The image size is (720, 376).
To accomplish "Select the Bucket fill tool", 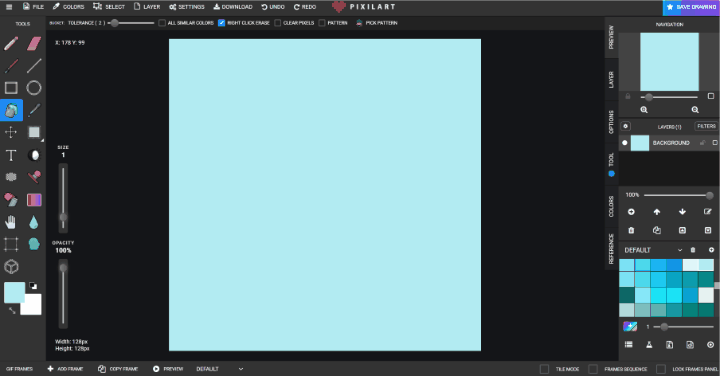I will [11, 110].
